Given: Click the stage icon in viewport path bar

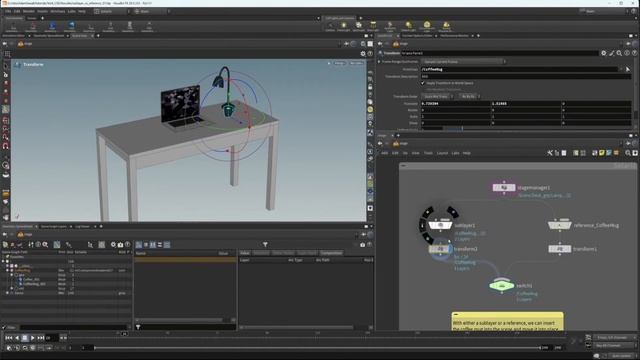Looking at the screenshot, I should pyautogui.click(x=20, y=44).
